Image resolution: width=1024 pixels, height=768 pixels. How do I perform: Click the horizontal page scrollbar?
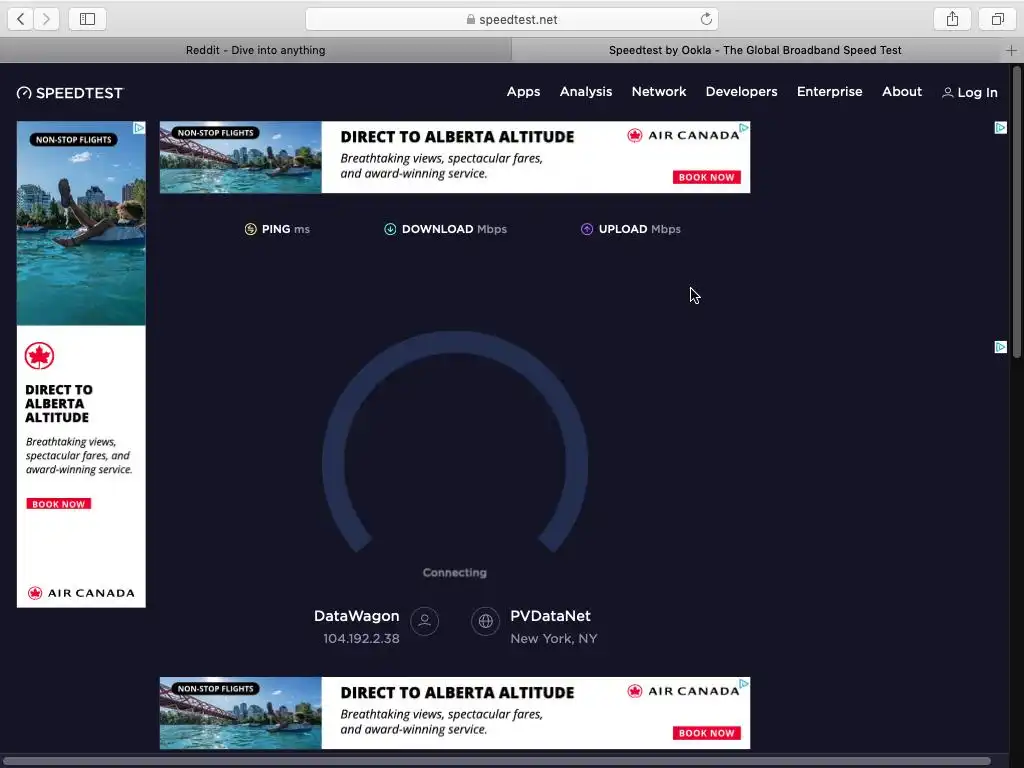click(496, 761)
